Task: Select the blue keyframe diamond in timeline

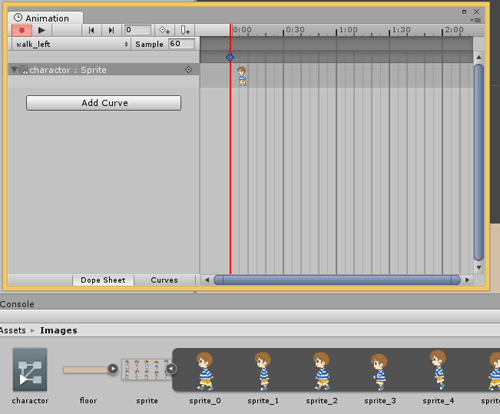Action: [x=230, y=57]
